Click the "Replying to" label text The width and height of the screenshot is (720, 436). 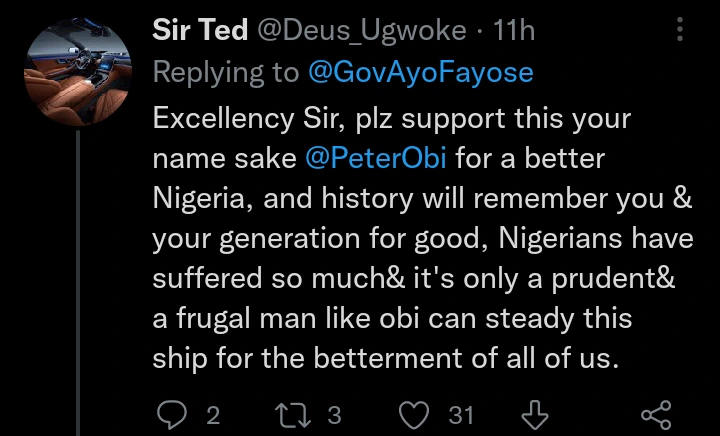point(225,72)
